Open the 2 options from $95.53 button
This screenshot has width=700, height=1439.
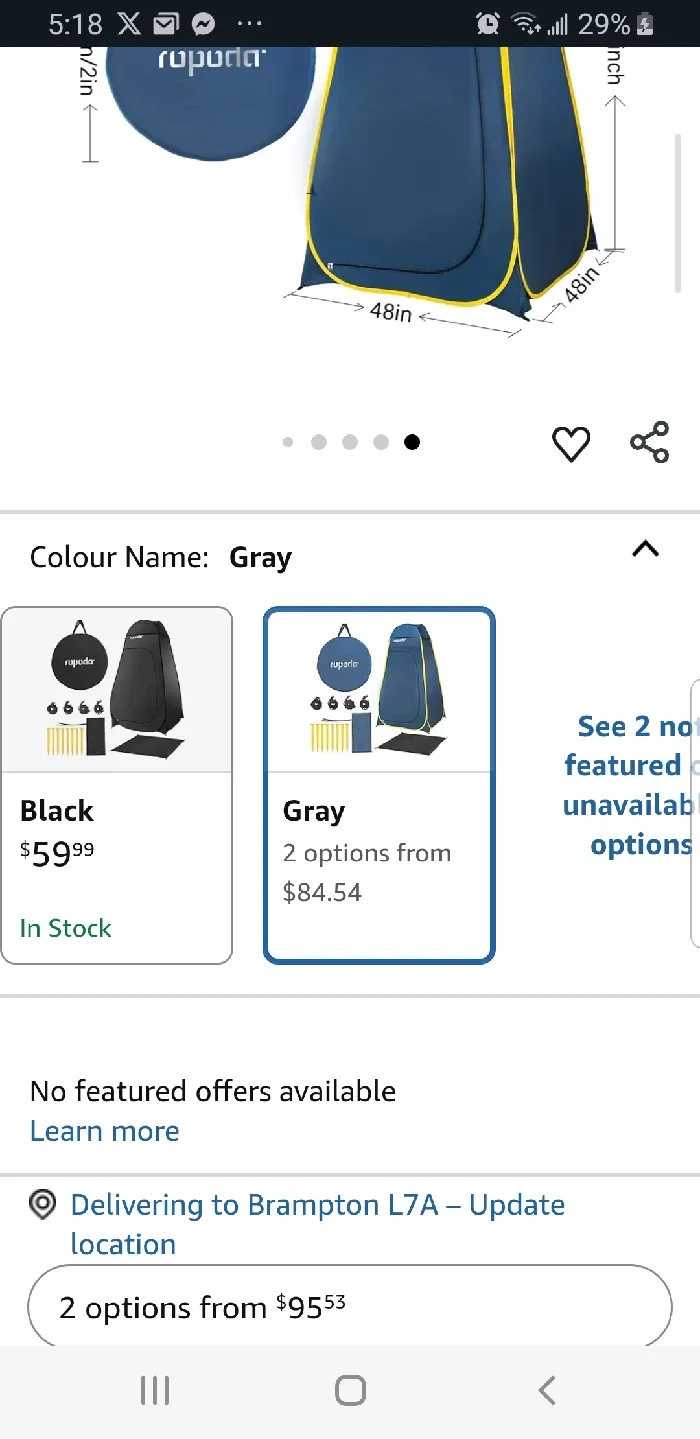point(350,1307)
